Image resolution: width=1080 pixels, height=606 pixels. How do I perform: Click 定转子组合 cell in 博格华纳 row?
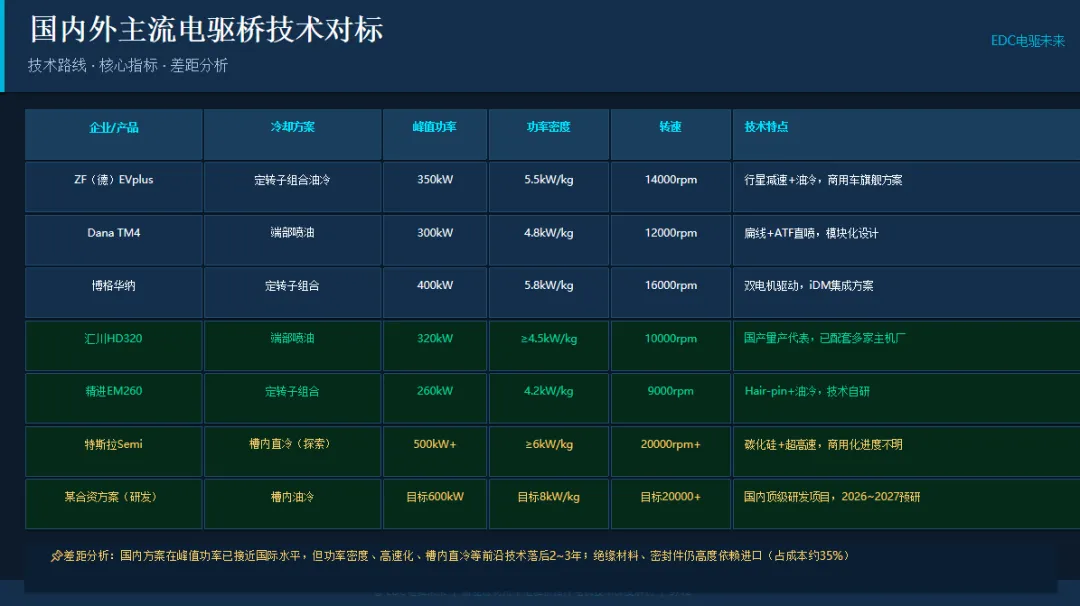point(293,293)
